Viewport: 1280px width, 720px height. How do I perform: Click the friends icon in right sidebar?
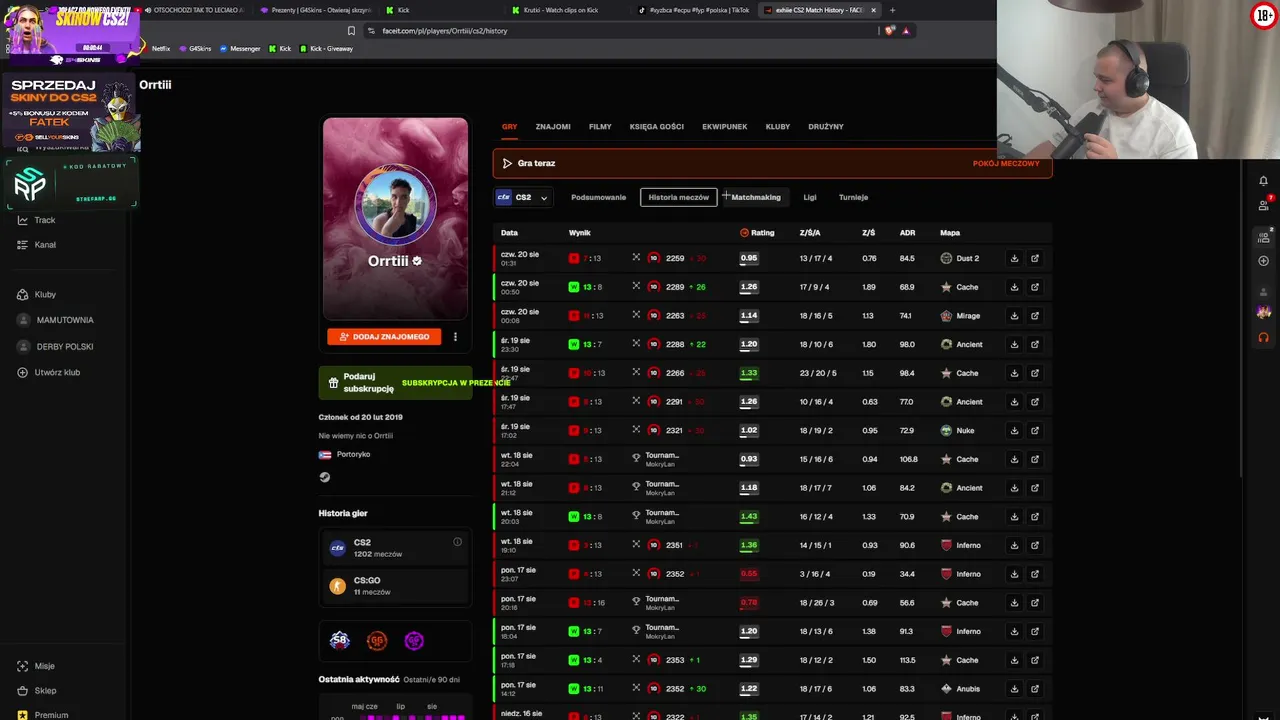point(1263,205)
